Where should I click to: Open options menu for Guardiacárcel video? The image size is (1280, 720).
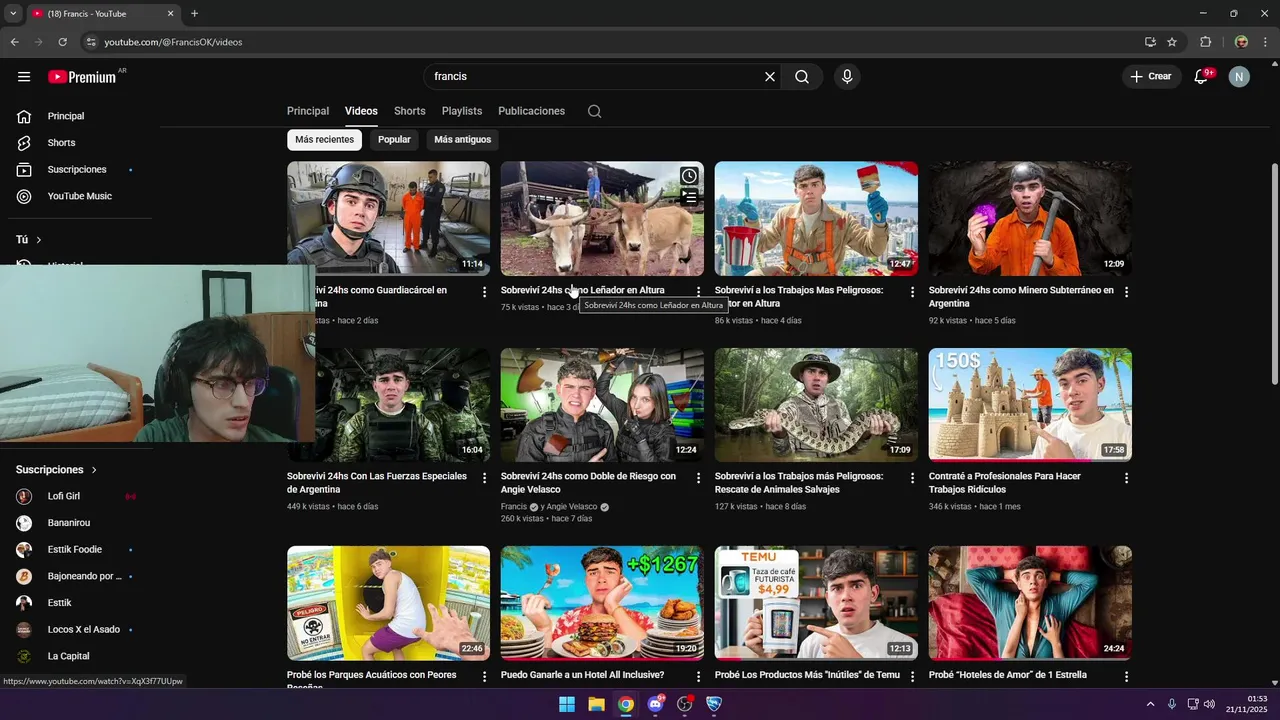pos(484,292)
